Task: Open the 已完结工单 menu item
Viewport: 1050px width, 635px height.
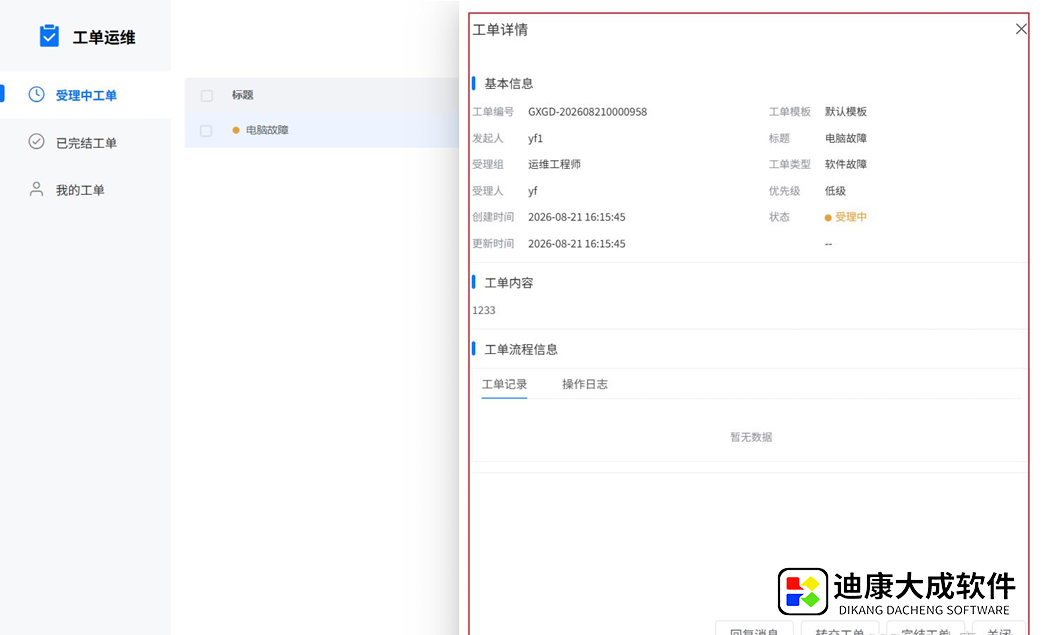Action: pos(86,143)
